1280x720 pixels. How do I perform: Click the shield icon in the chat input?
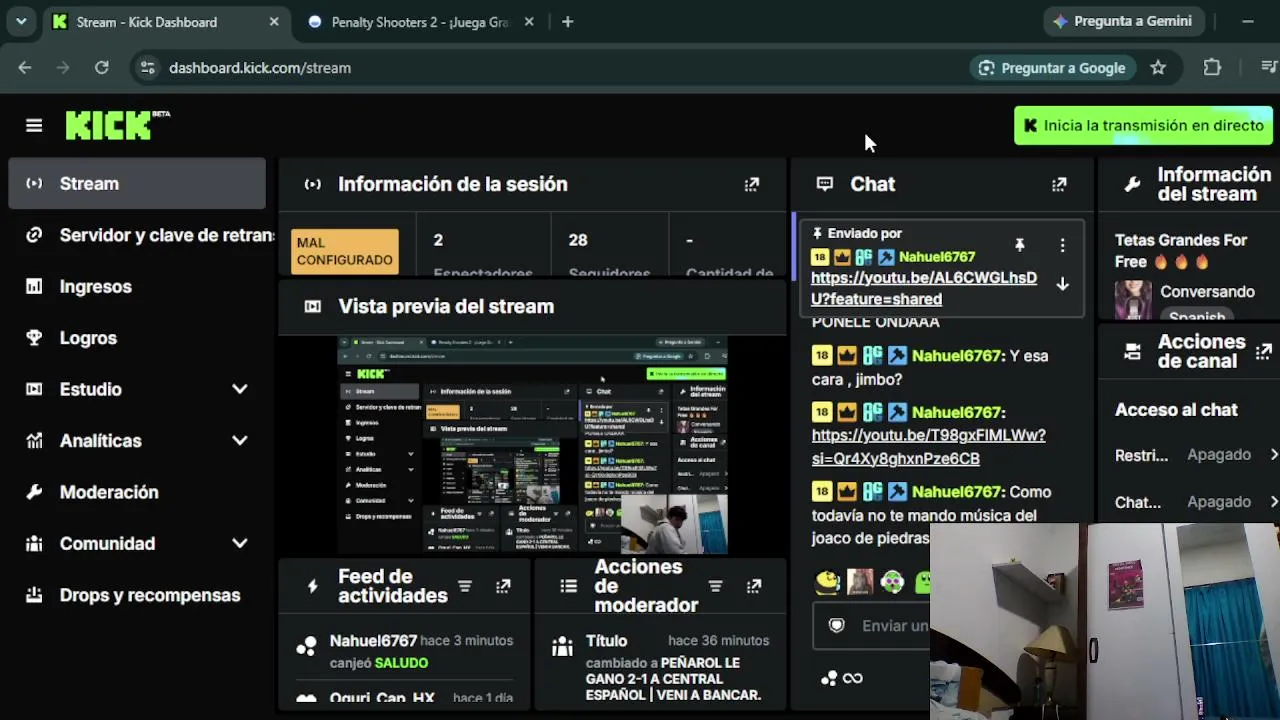pyautogui.click(x=837, y=625)
